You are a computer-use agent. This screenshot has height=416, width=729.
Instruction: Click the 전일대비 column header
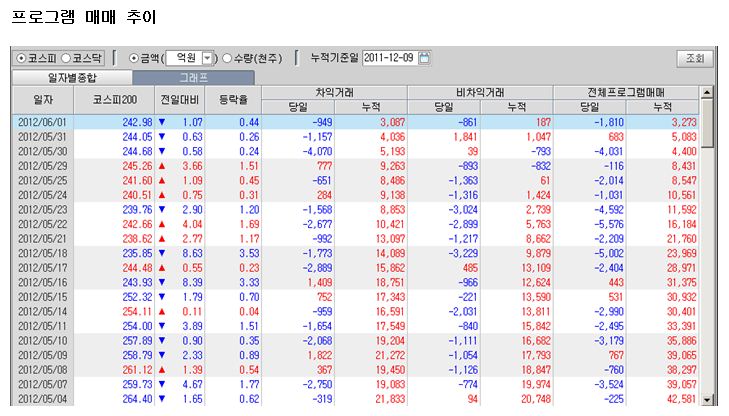(180, 100)
